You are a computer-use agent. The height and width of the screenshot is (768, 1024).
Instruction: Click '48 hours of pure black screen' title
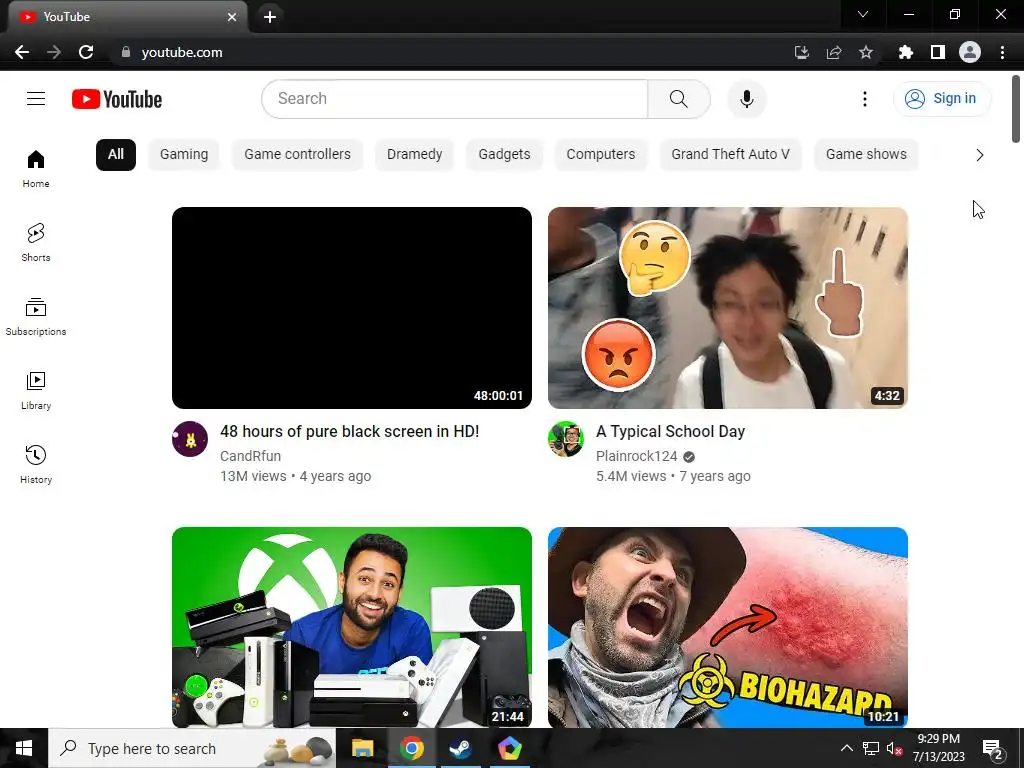[349, 432]
